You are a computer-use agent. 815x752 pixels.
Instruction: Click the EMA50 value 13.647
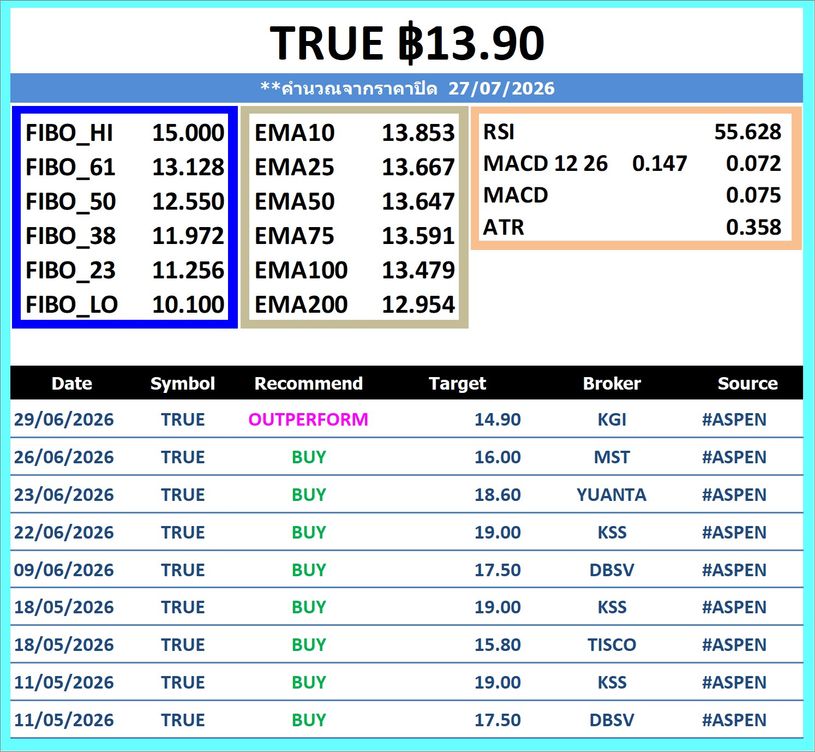click(x=418, y=201)
